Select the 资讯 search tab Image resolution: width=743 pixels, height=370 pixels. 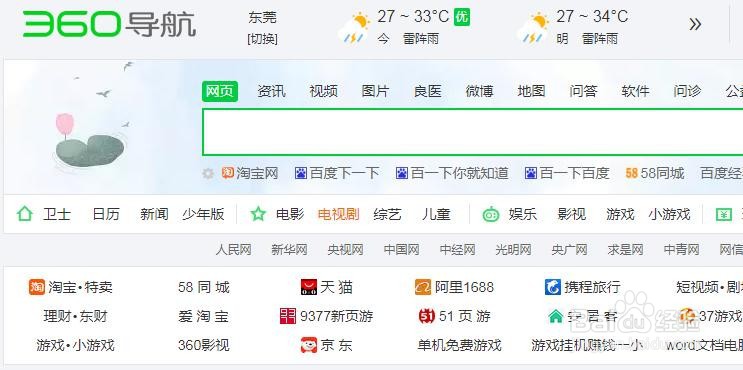click(x=272, y=91)
